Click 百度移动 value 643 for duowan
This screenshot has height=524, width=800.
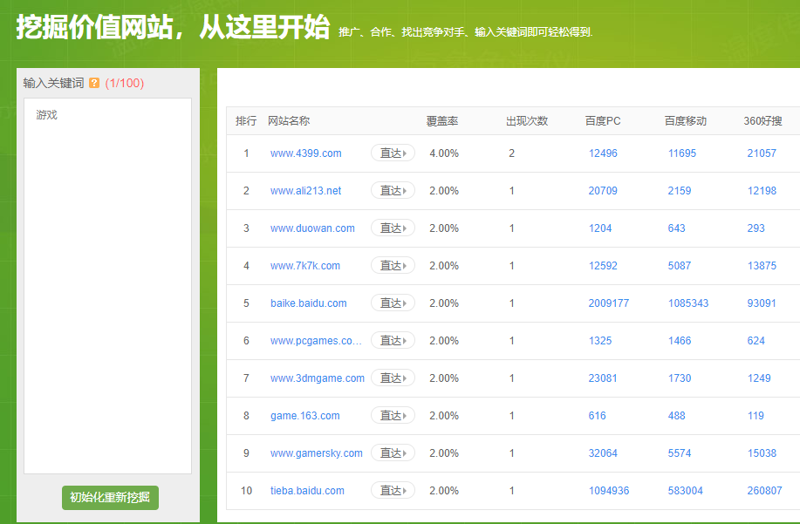coord(677,228)
